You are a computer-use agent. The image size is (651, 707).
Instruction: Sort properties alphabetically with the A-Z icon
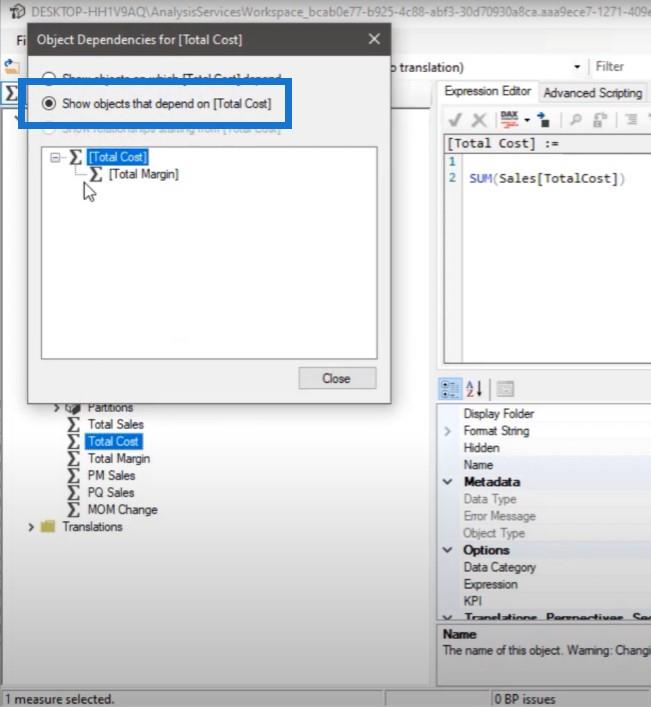[x=474, y=389]
